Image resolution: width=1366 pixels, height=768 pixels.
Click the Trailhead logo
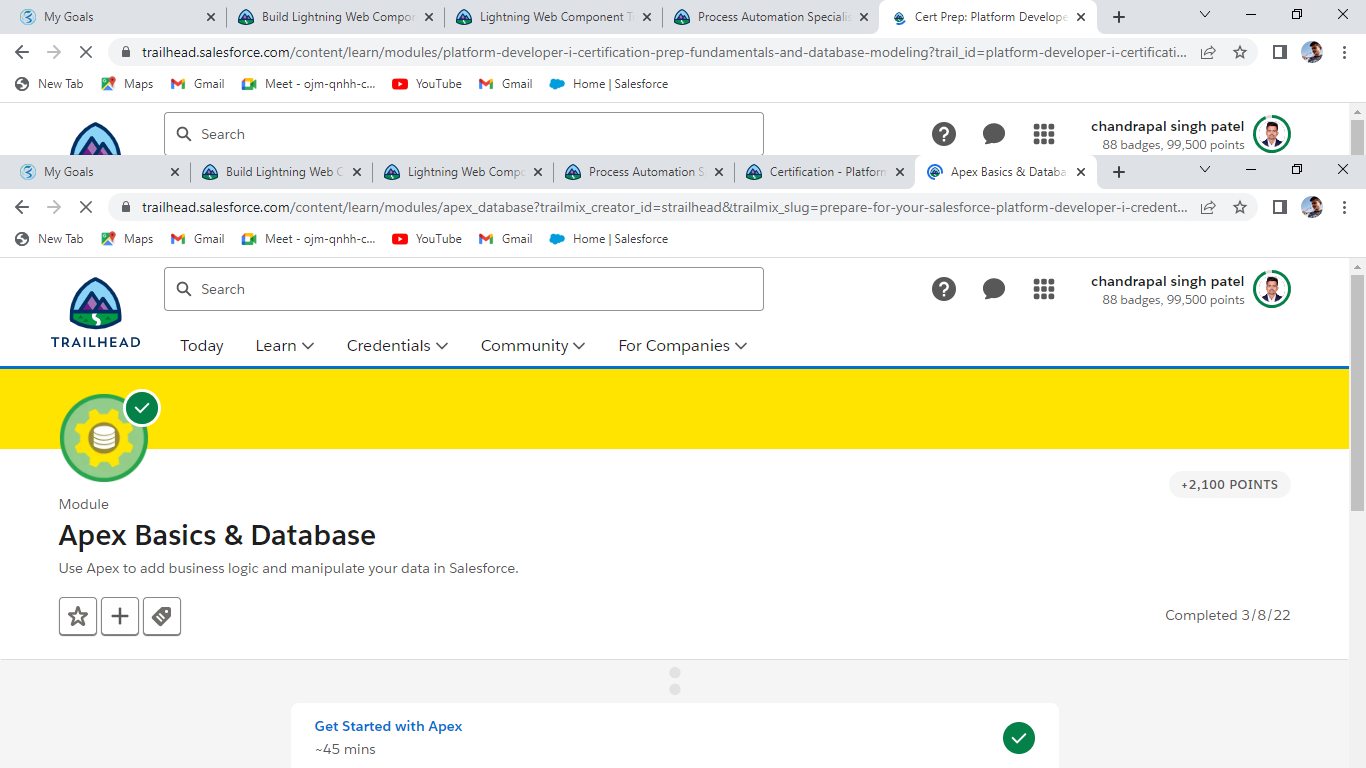(96, 312)
